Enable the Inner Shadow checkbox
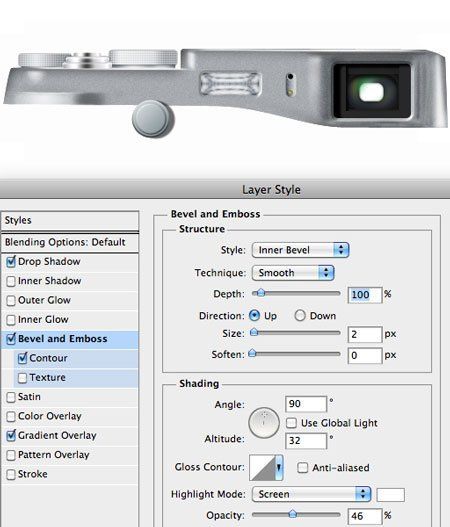 11,281
